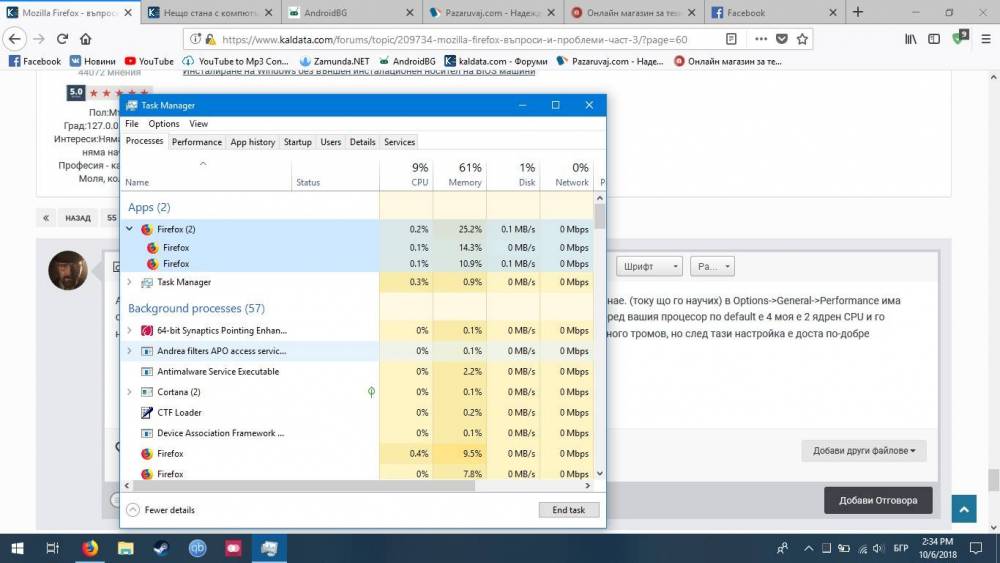The width and height of the screenshot is (1000, 563).
Task: Open Windows Start menu
Action: coord(17,548)
